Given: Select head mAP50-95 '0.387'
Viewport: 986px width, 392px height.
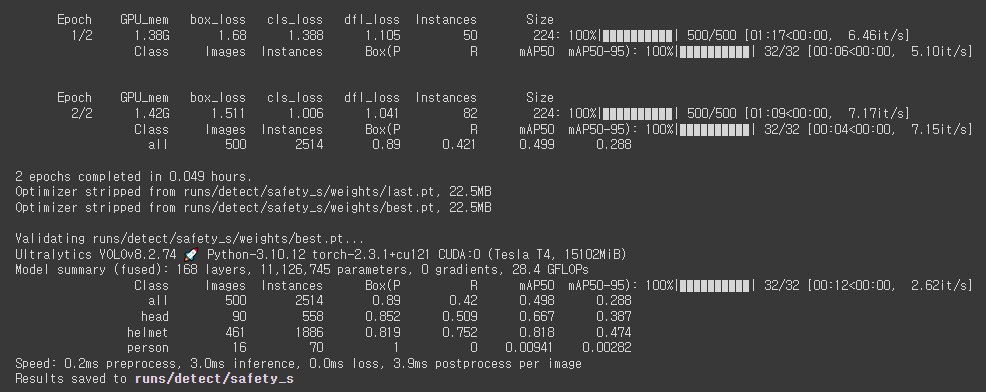Looking at the screenshot, I should point(614,316).
